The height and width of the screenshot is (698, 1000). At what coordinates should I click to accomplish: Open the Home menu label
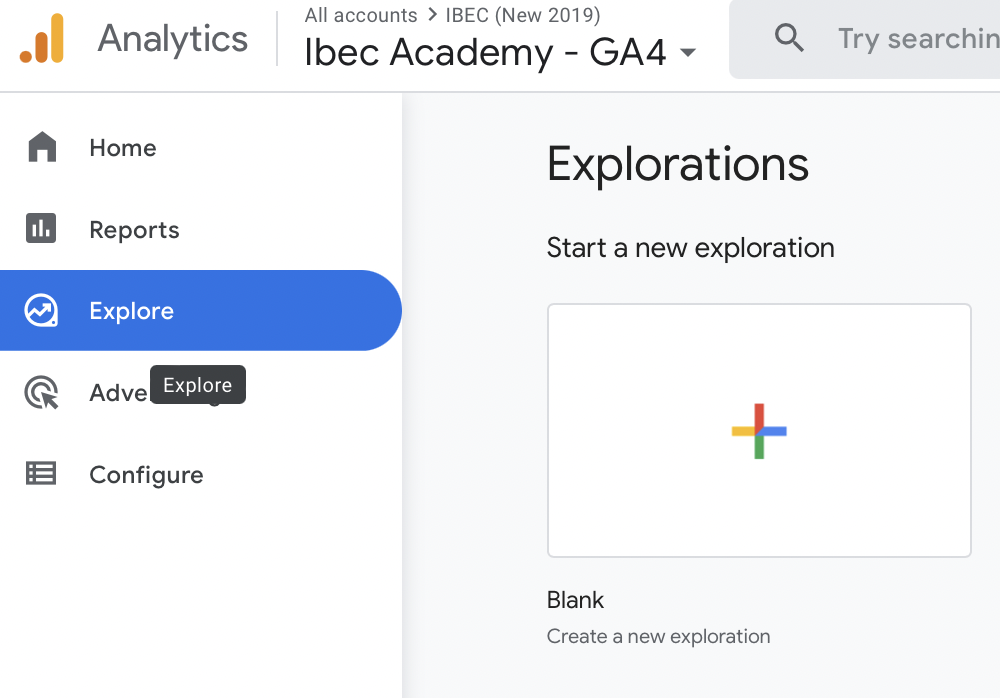tap(123, 148)
